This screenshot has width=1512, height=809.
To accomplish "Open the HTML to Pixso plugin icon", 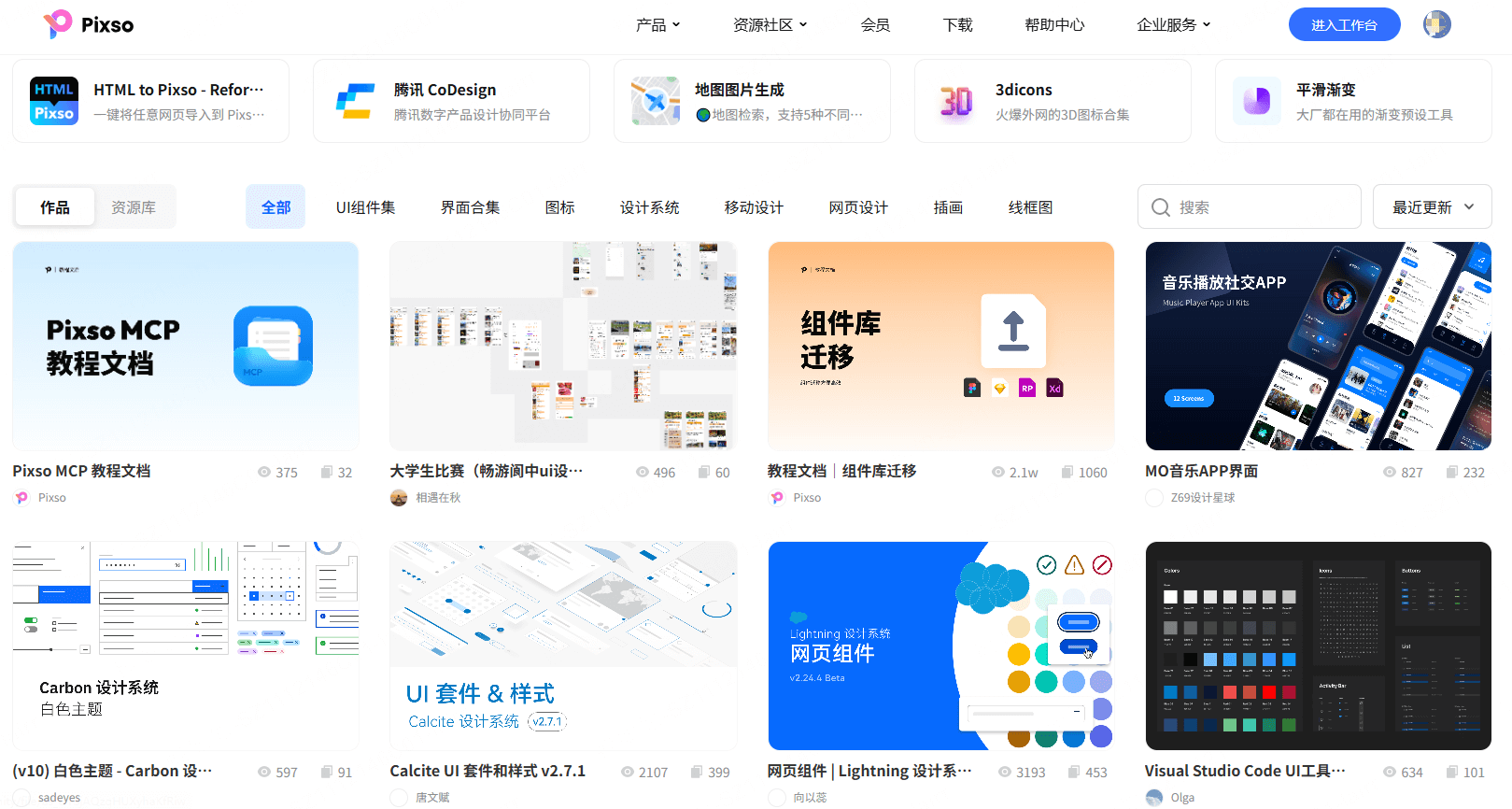I will pos(54,101).
